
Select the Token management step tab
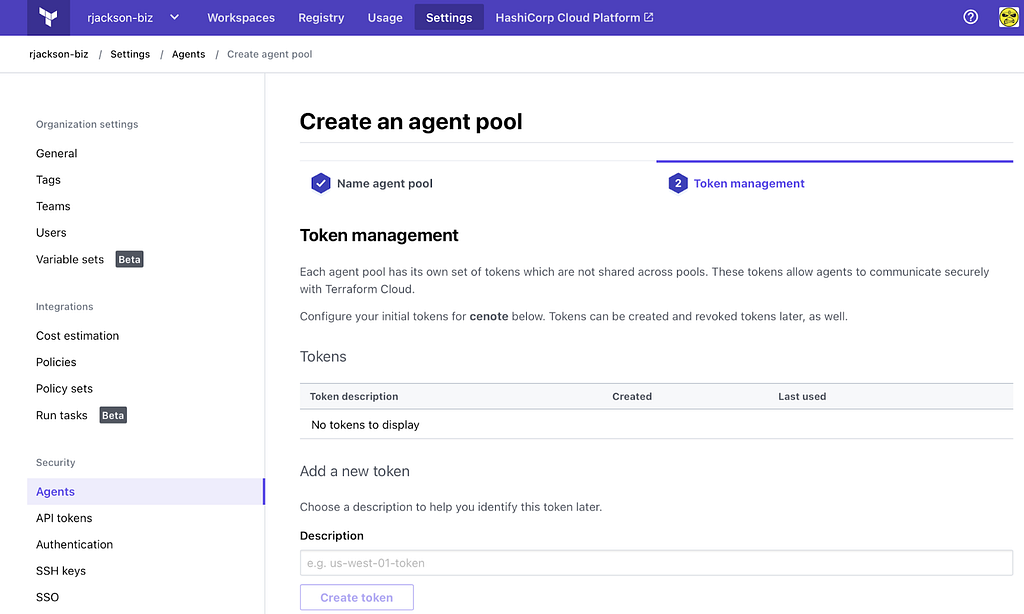point(748,184)
